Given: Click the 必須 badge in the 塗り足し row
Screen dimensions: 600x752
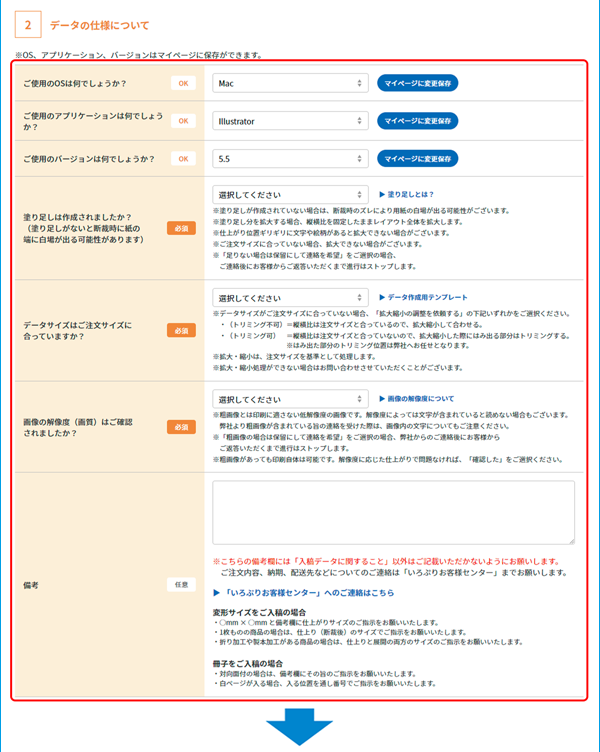Looking at the screenshot, I should tap(181, 228).
